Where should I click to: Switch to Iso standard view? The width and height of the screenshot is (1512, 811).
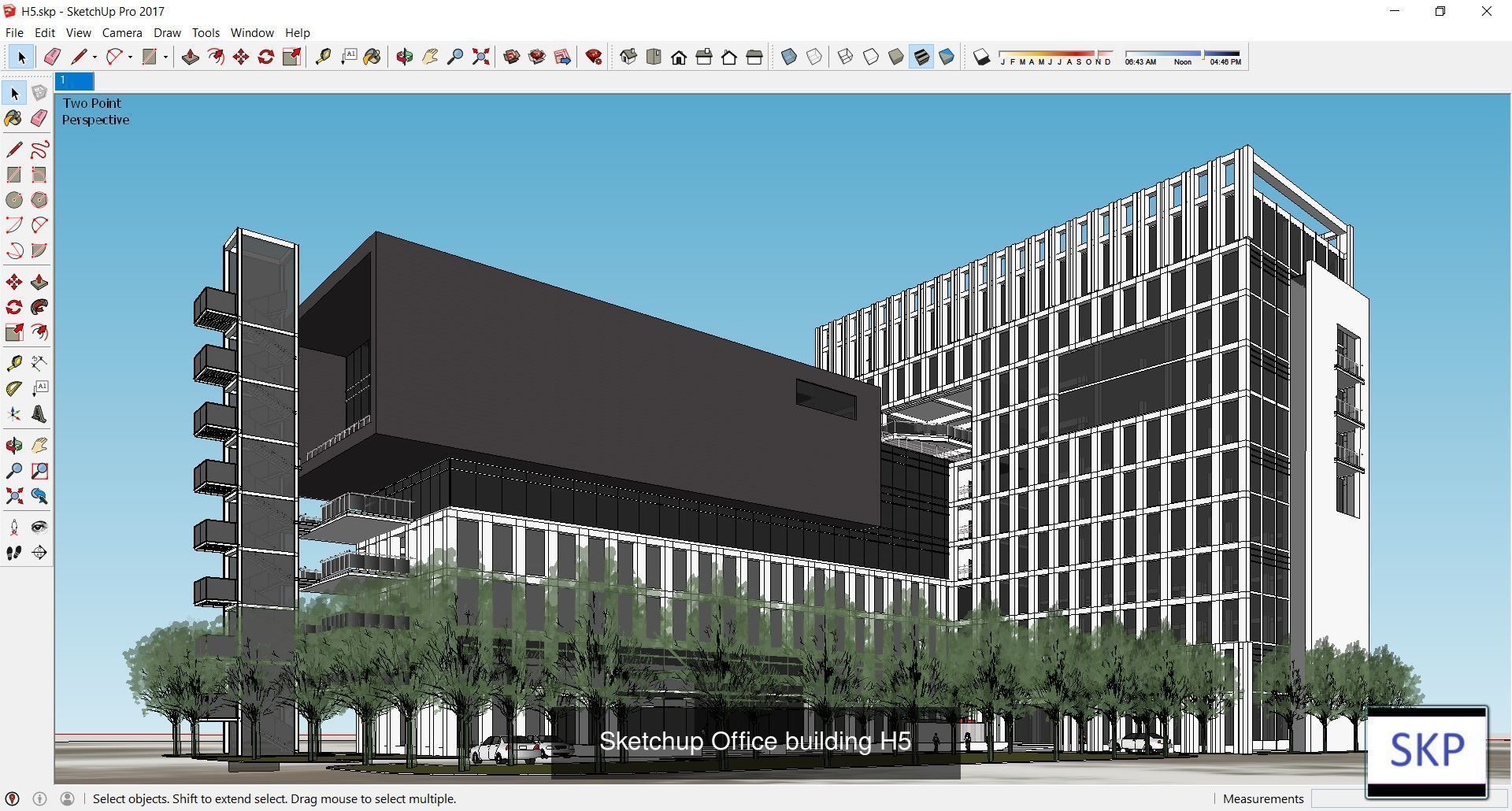(628, 57)
